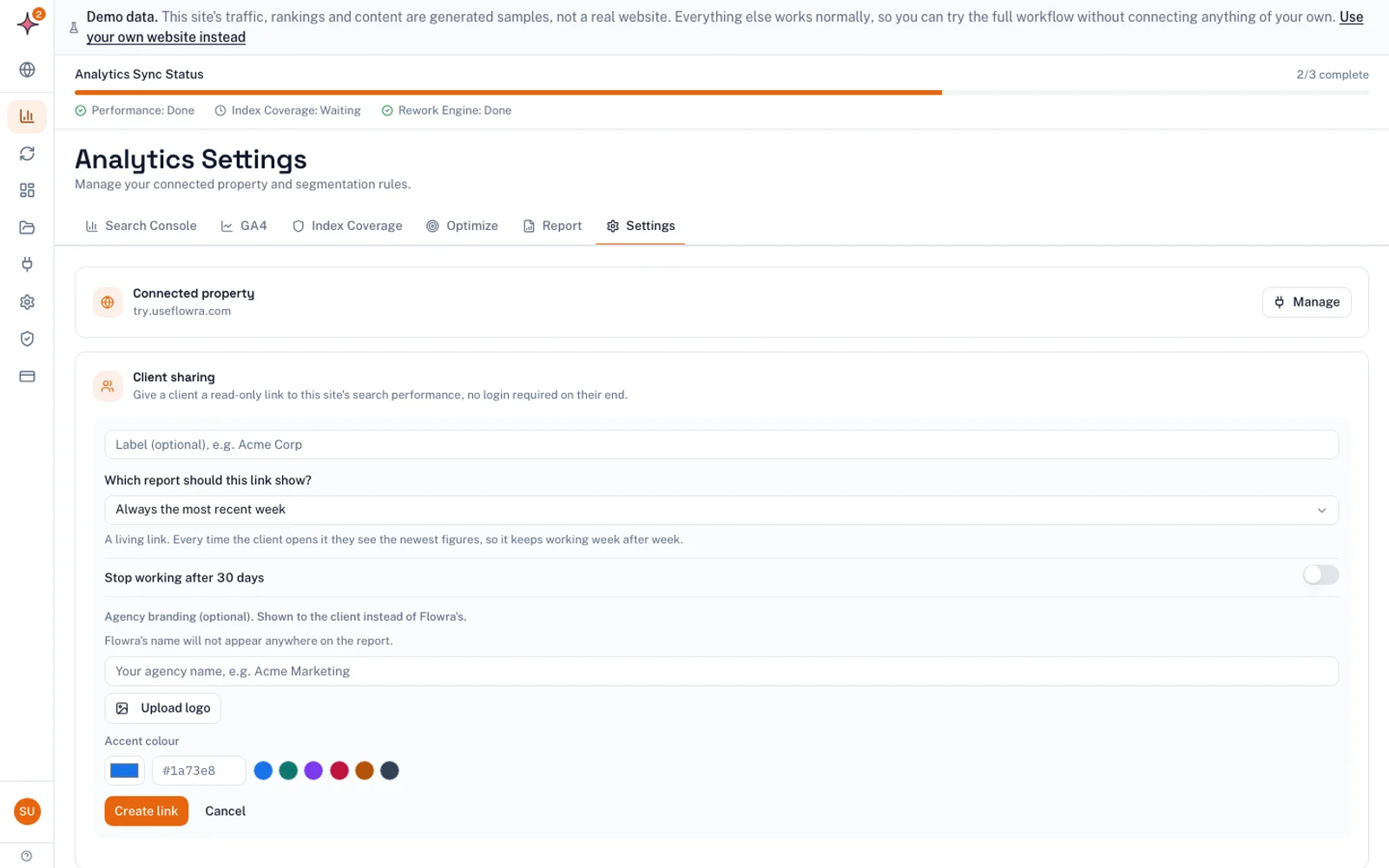Focus the Label (optional) input field
This screenshot has width=1389, height=868.
pyautogui.click(x=721, y=444)
